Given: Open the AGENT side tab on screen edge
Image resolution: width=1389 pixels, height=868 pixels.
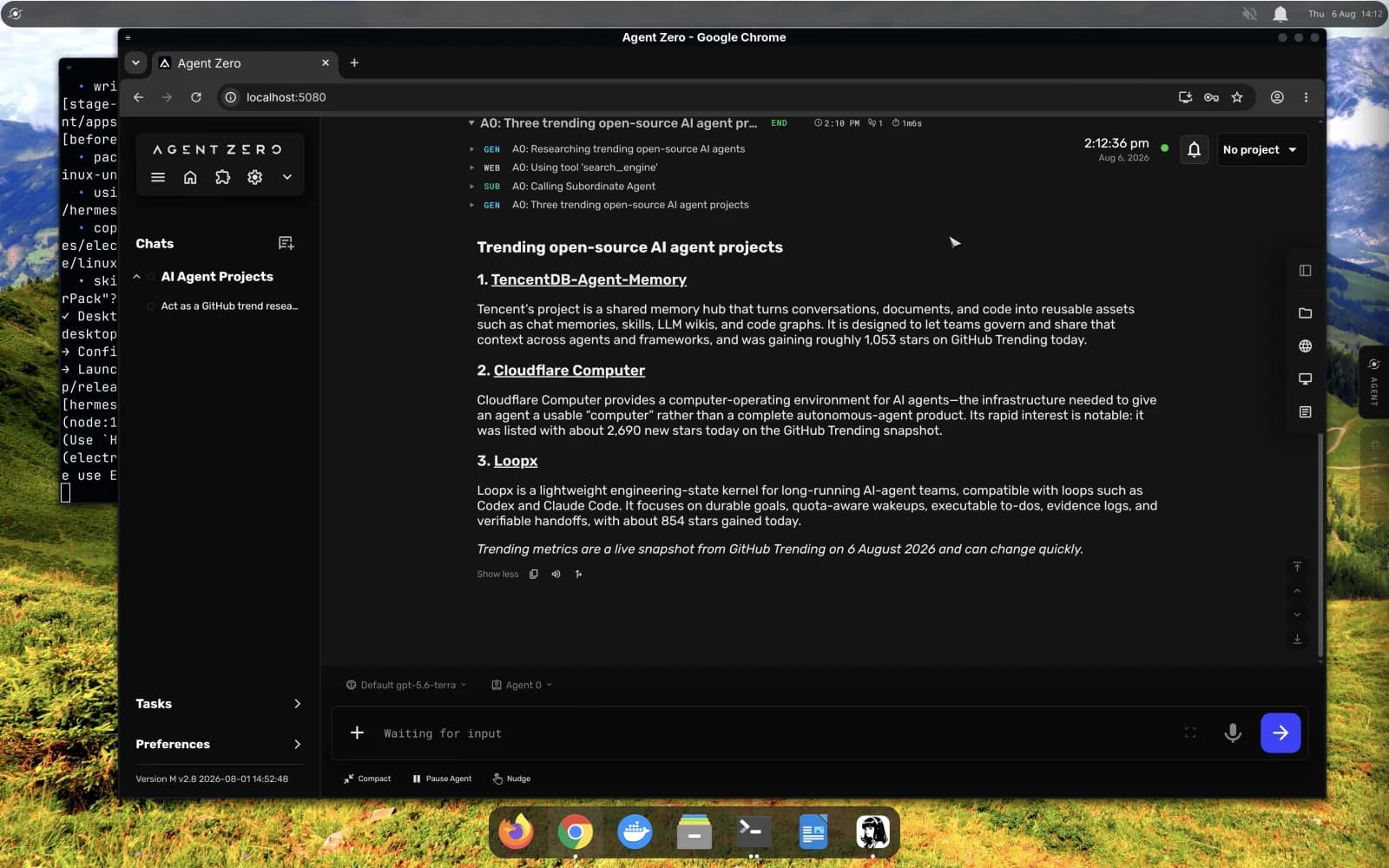Looking at the screenshot, I should click(x=1373, y=383).
